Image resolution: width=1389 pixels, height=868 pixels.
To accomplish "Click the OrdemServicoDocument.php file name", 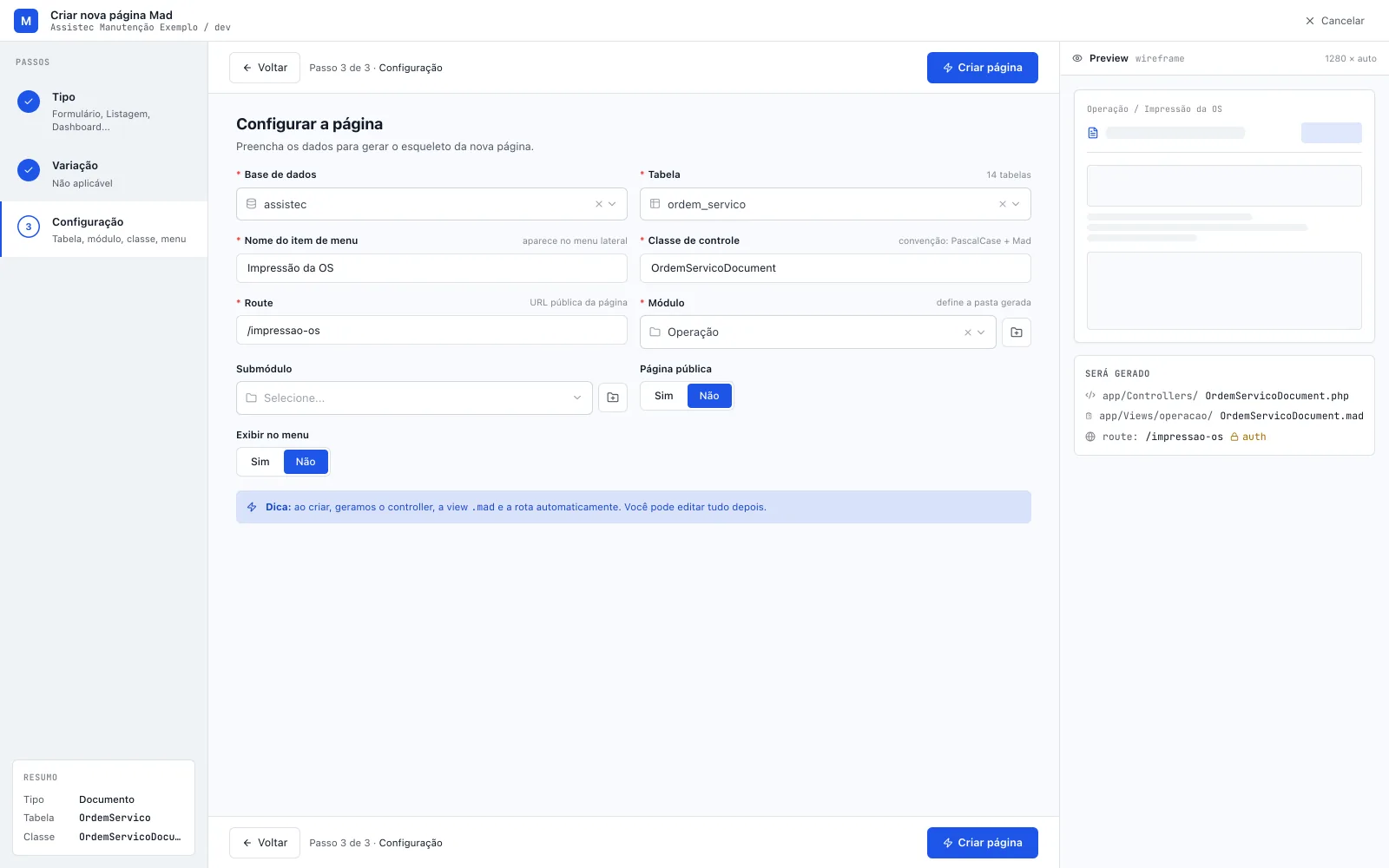I will 1277,396.
